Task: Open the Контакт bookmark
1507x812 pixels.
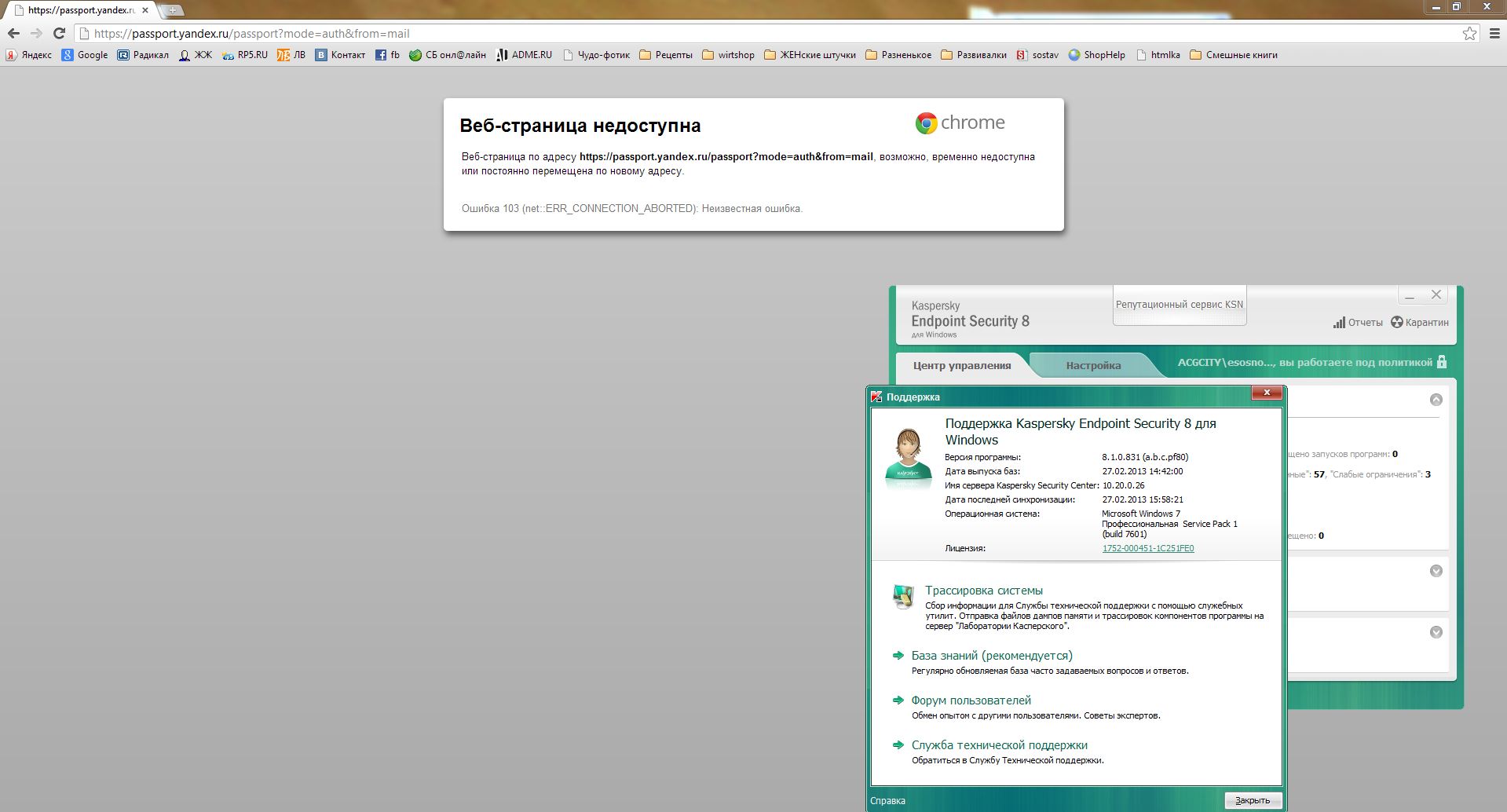Action: 340,55
